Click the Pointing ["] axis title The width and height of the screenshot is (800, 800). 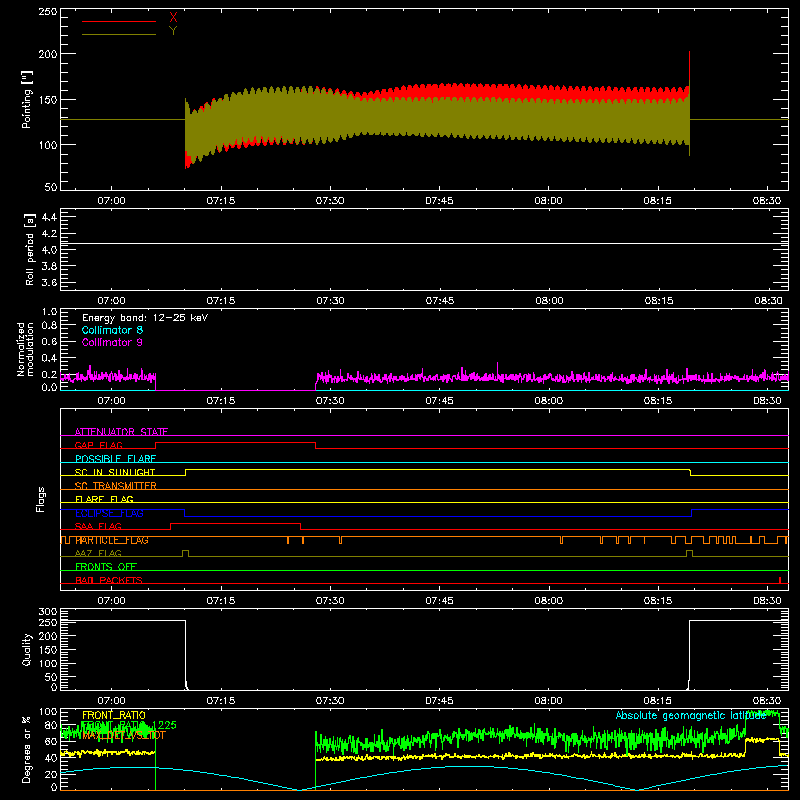(x=27, y=99)
